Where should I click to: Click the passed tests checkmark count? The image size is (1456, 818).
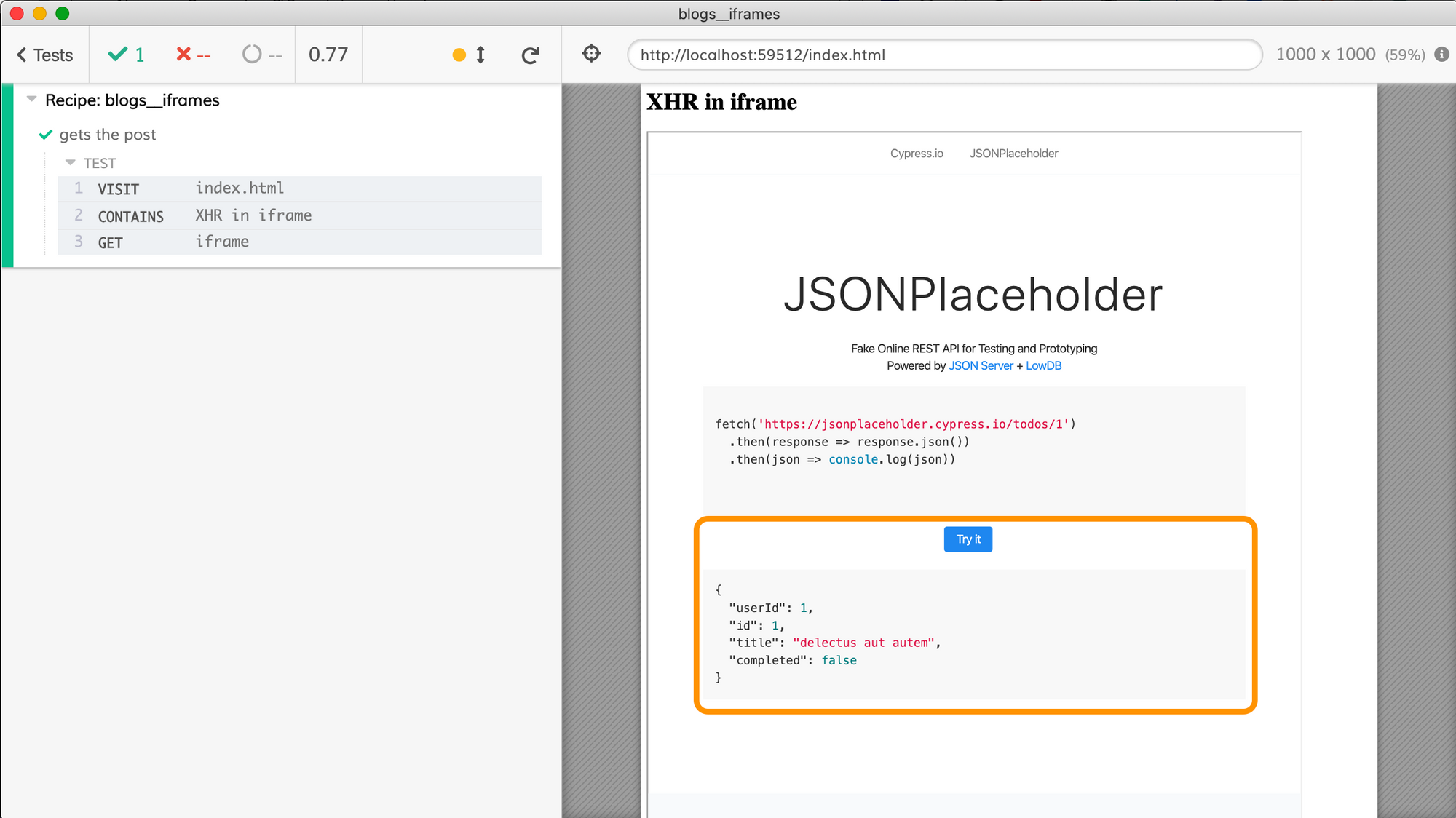[x=126, y=55]
